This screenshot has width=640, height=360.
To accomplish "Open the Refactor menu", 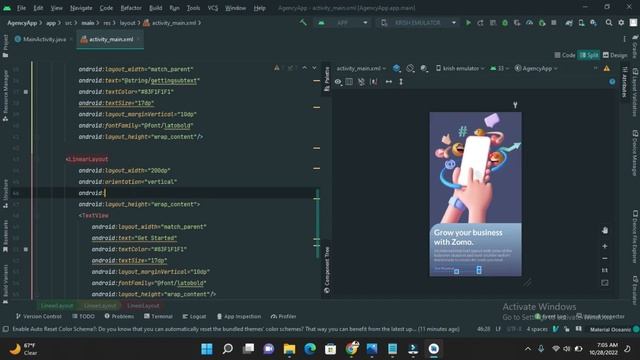I will pyautogui.click(x=131, y=8).
